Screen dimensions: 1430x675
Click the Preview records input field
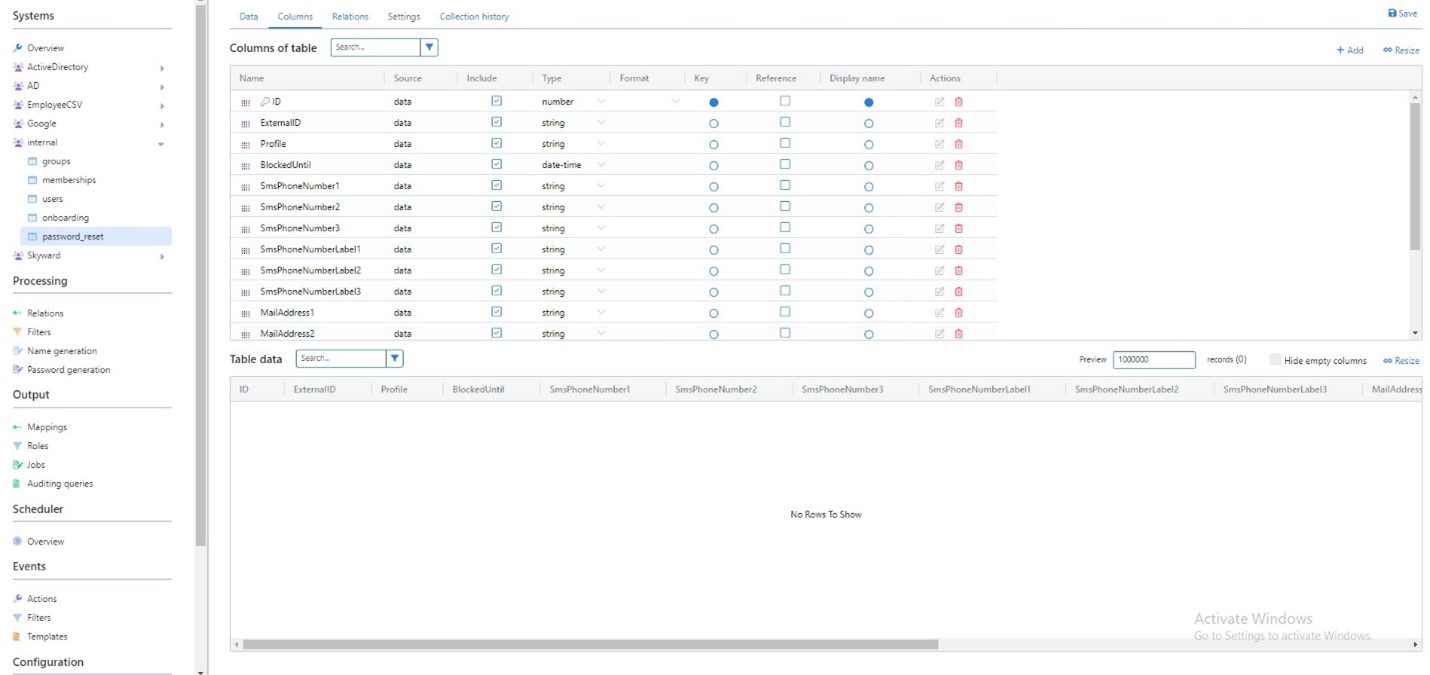[x=1154, y=359]
